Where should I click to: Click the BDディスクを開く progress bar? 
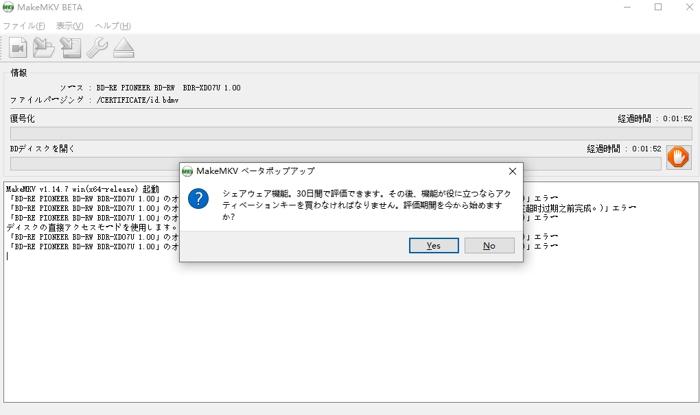tap(336, 163)
